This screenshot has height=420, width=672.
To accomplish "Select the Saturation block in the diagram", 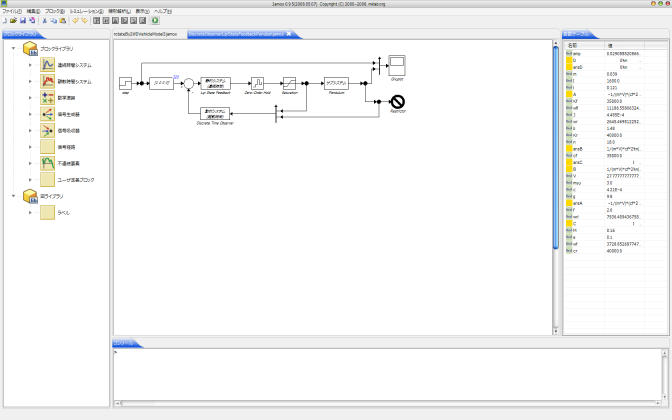I will coord(290,83).
